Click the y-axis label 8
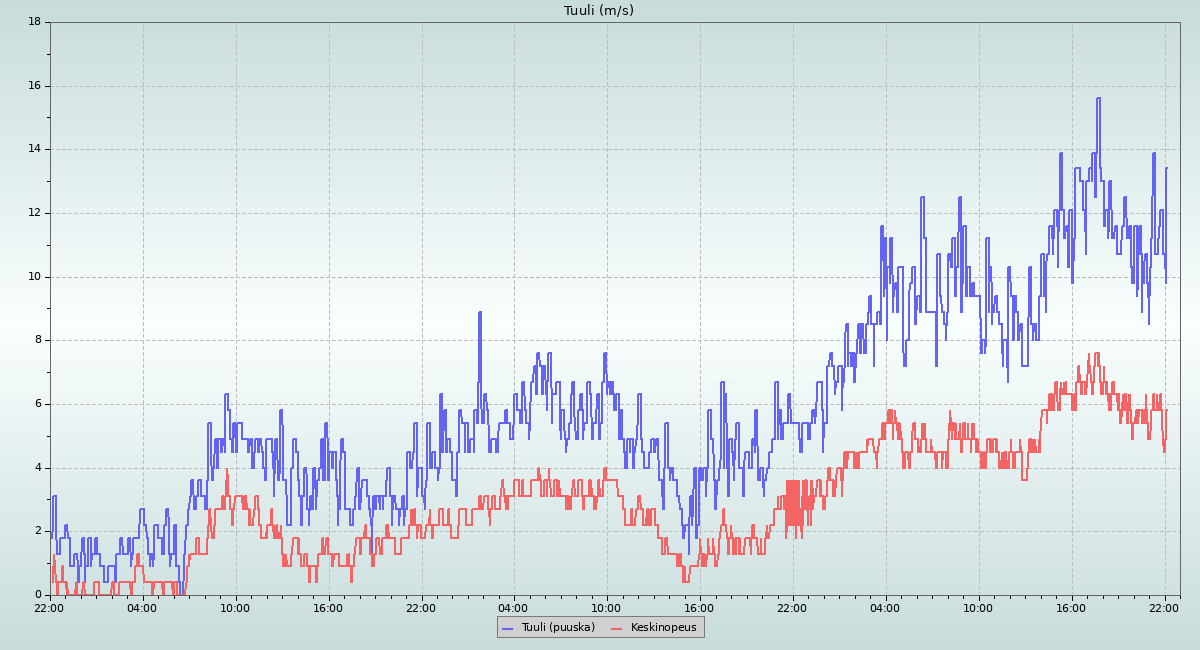Image resolution: width=1200 pixels, height=650 pixels. point(37,340)
